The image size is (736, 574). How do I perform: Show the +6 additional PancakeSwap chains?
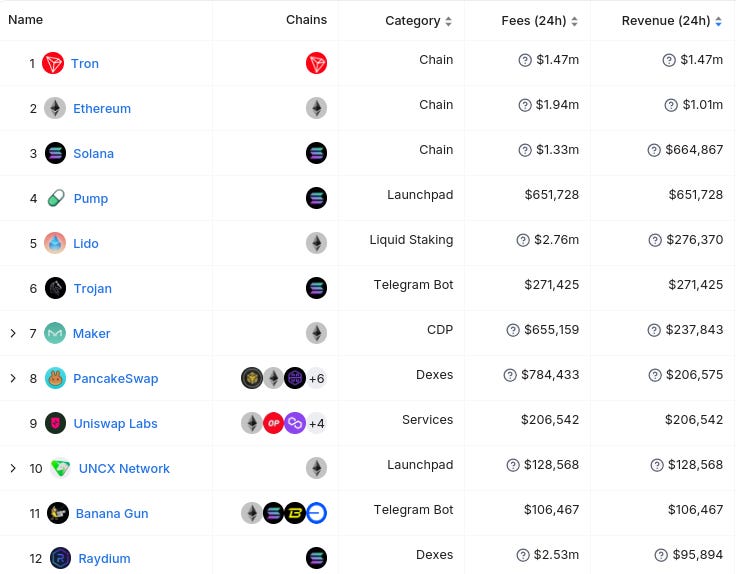pyautogui.click(x=317, y=378)
